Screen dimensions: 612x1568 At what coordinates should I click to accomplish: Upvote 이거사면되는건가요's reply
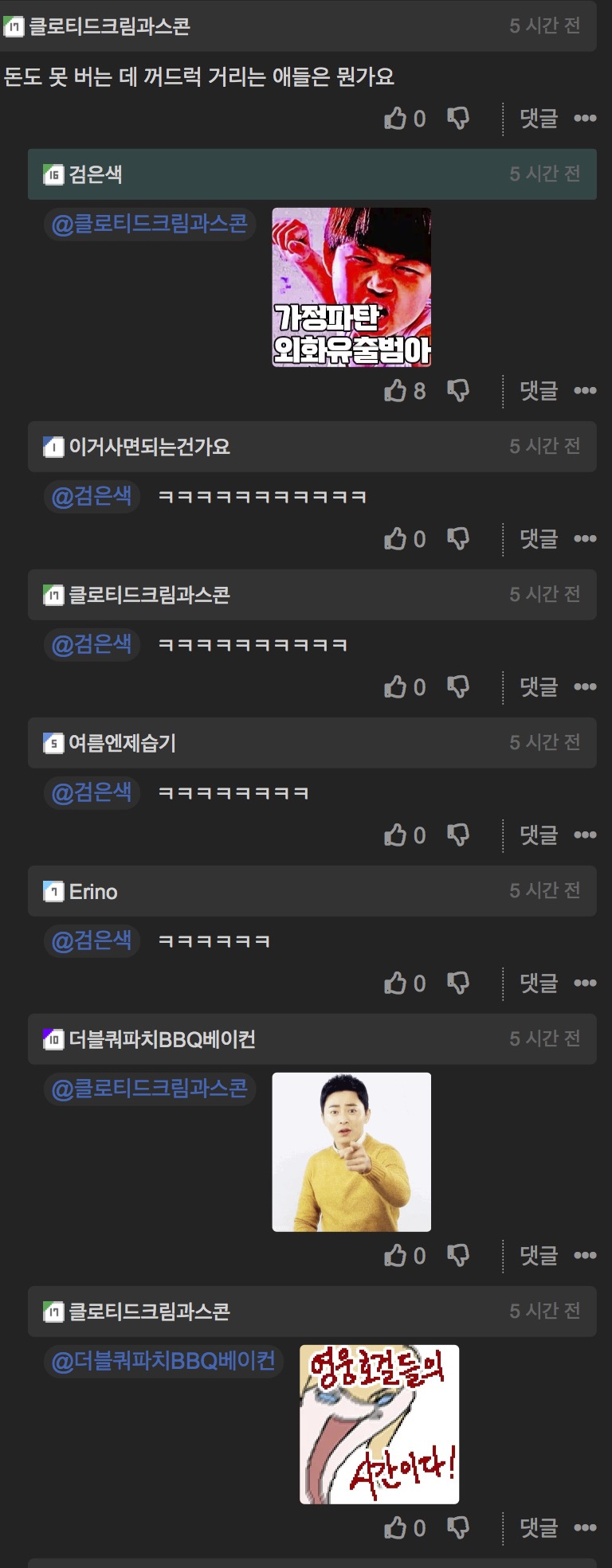point(395,538)
